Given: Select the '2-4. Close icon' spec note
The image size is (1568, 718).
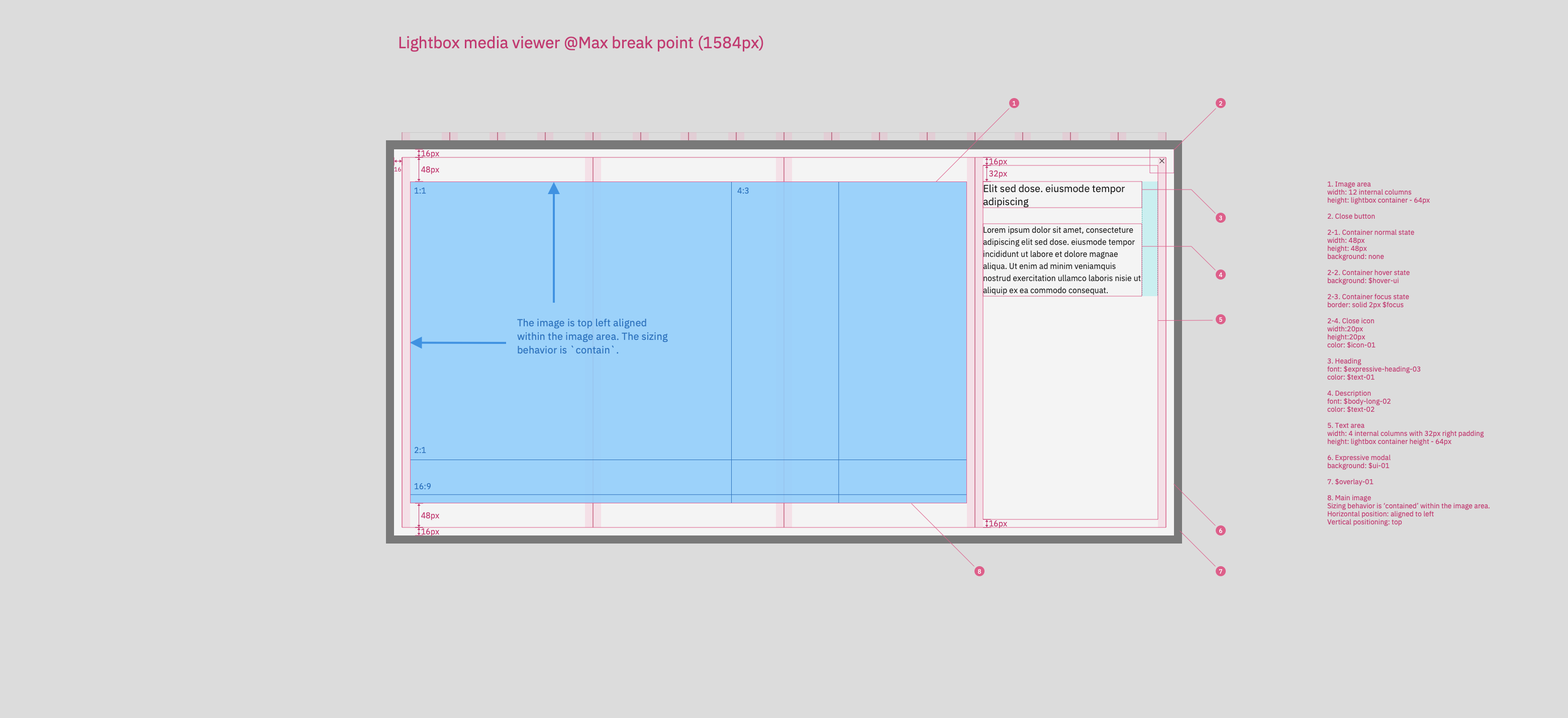Looking at the screenshot, I should pos(1350,321).
